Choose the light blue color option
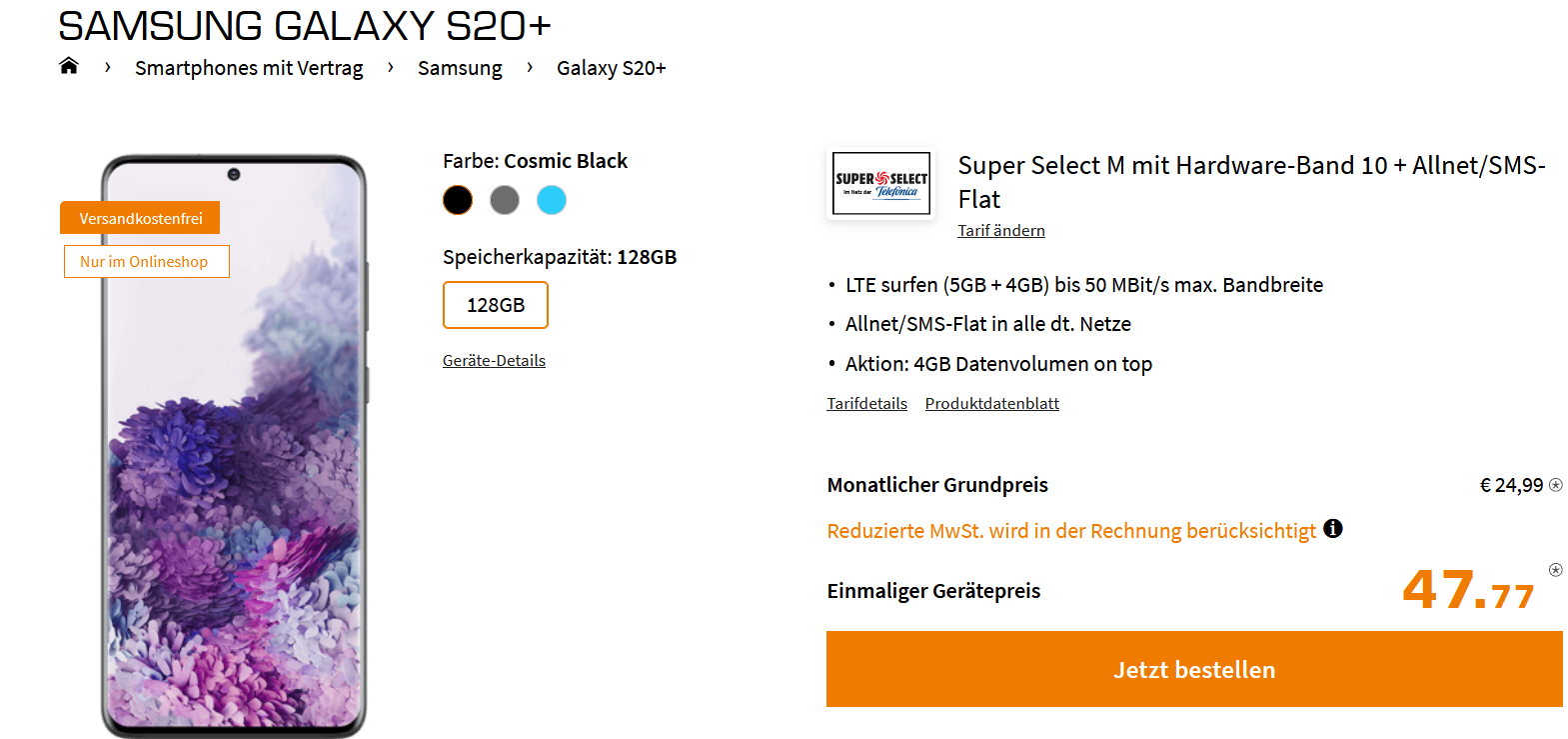The height and width of the screenshot is (739, 1568). pos(552,200)
